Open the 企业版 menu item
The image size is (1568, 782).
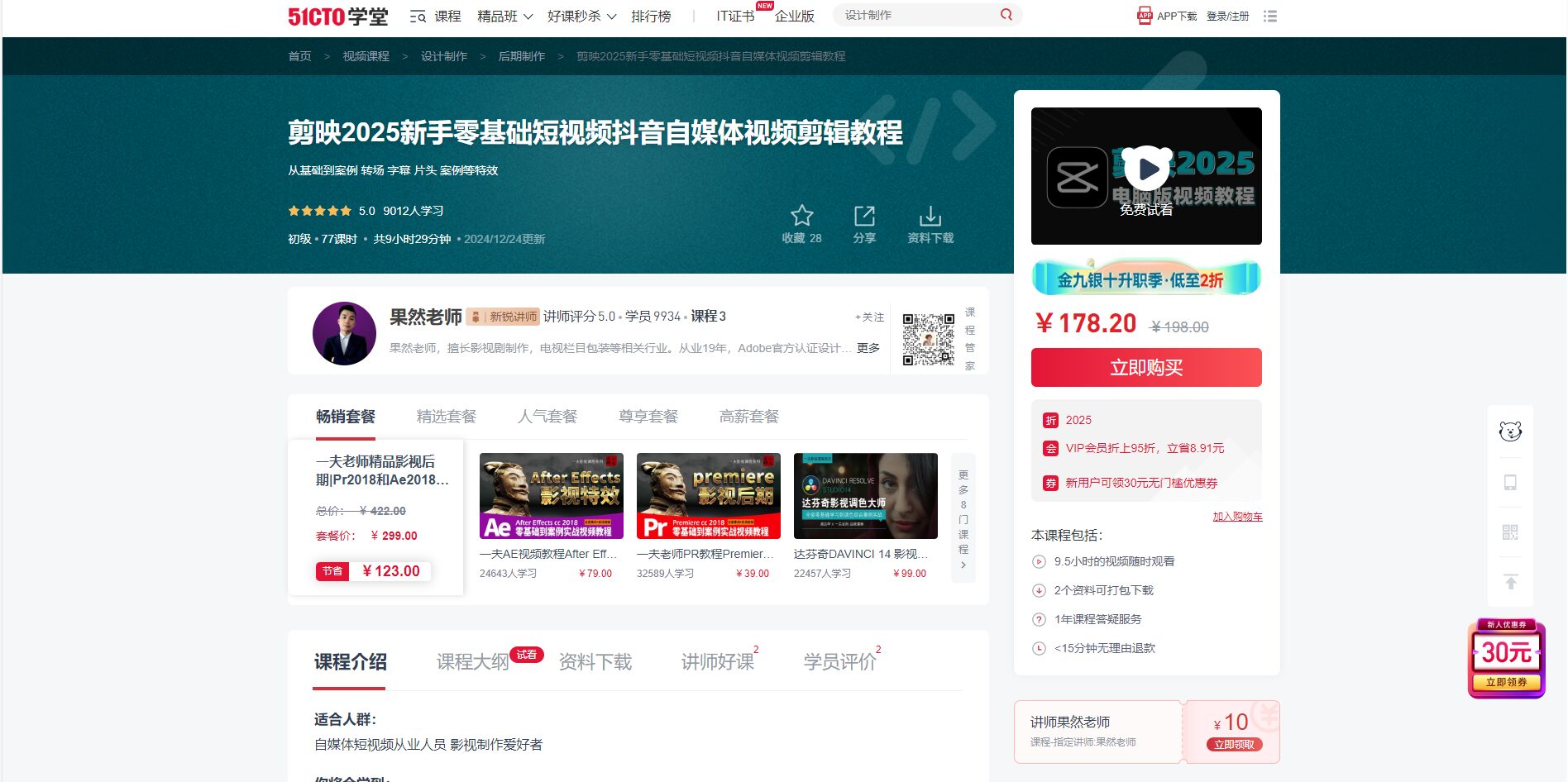(795, 17)
